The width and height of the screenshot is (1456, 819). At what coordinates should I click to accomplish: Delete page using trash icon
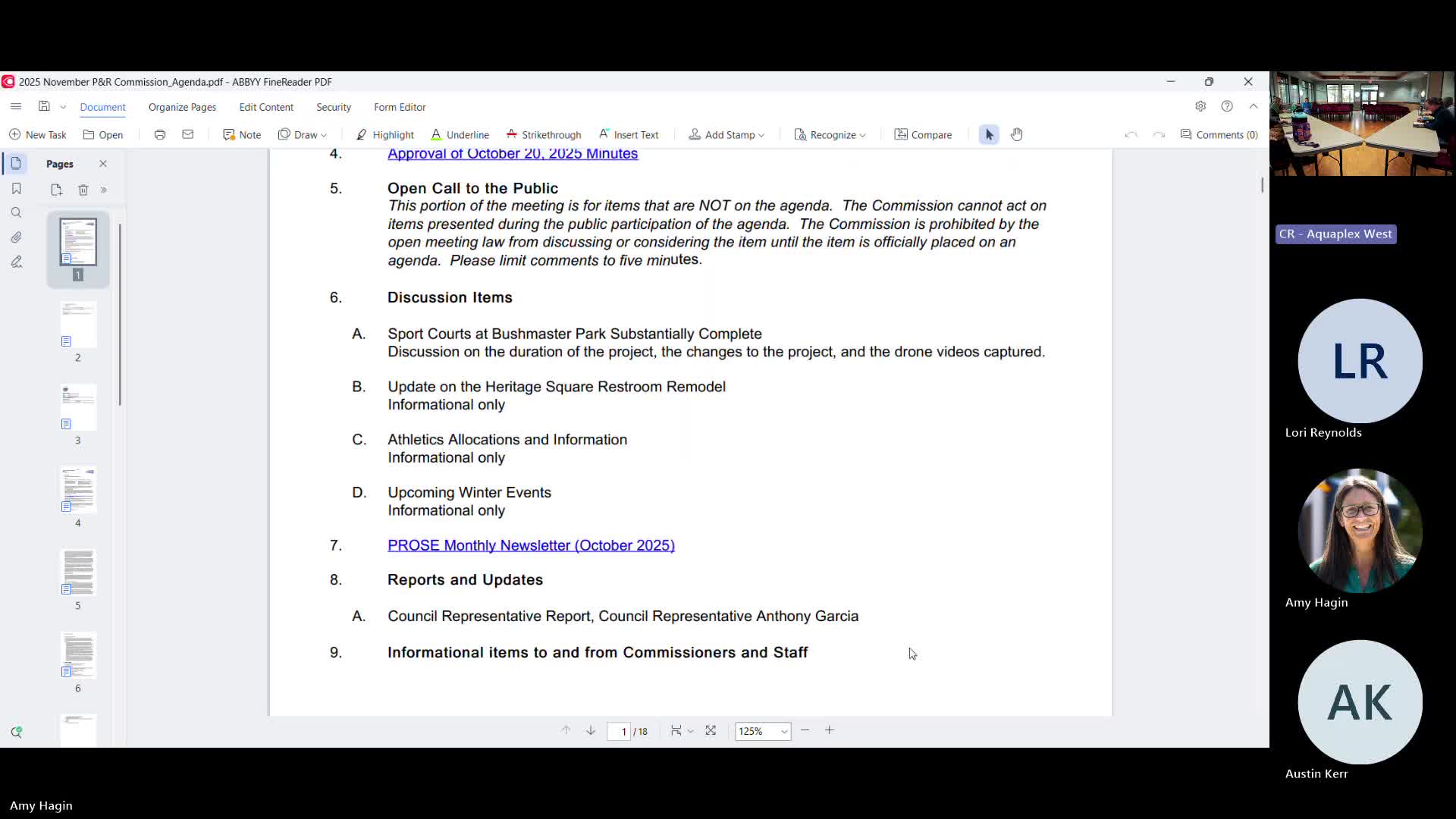83,190
